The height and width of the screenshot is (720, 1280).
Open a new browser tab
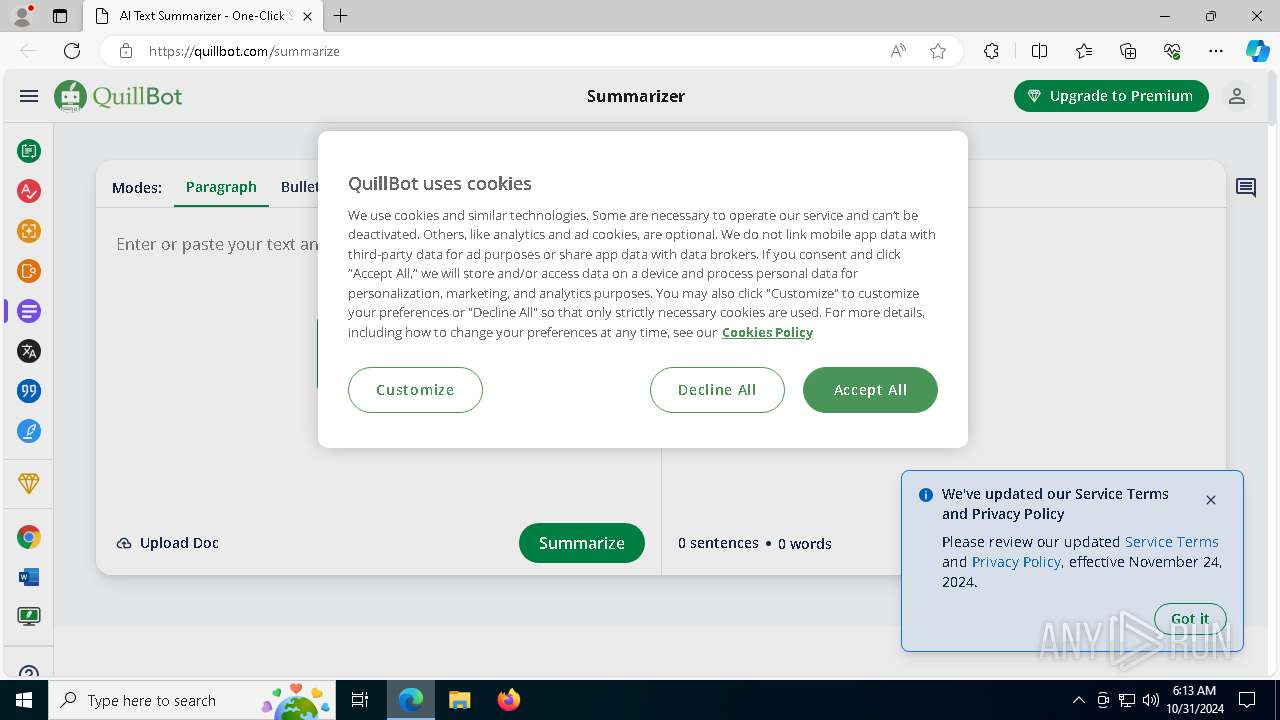coord(341,16)
